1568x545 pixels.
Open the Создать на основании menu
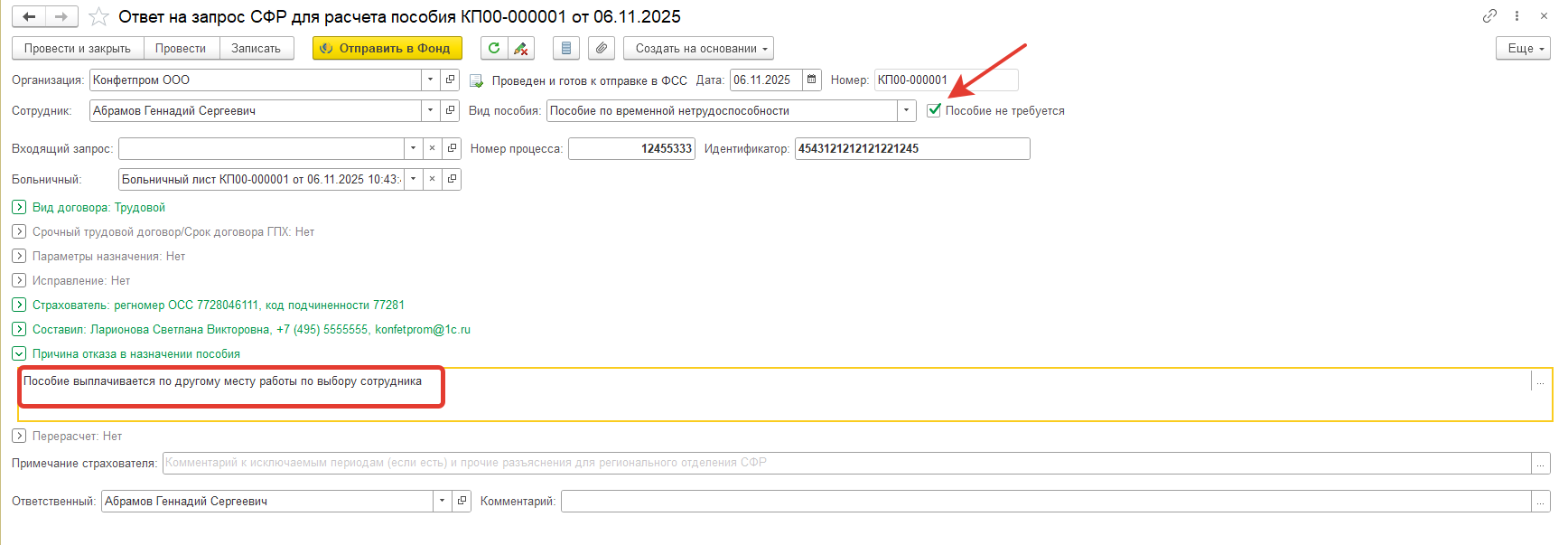698,49
